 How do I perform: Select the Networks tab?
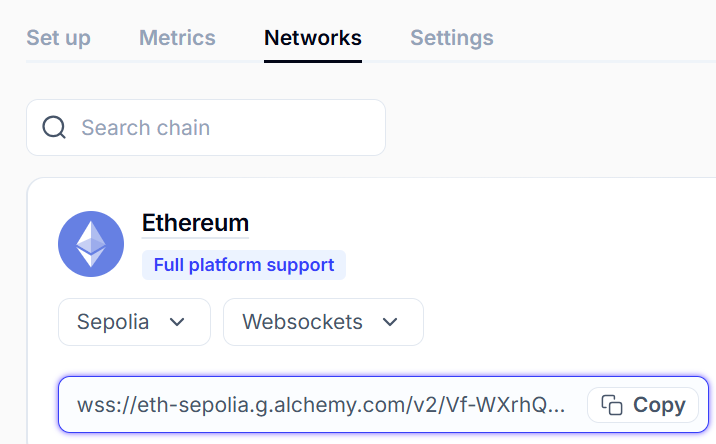pyautogui.click(x=313, y=38)
